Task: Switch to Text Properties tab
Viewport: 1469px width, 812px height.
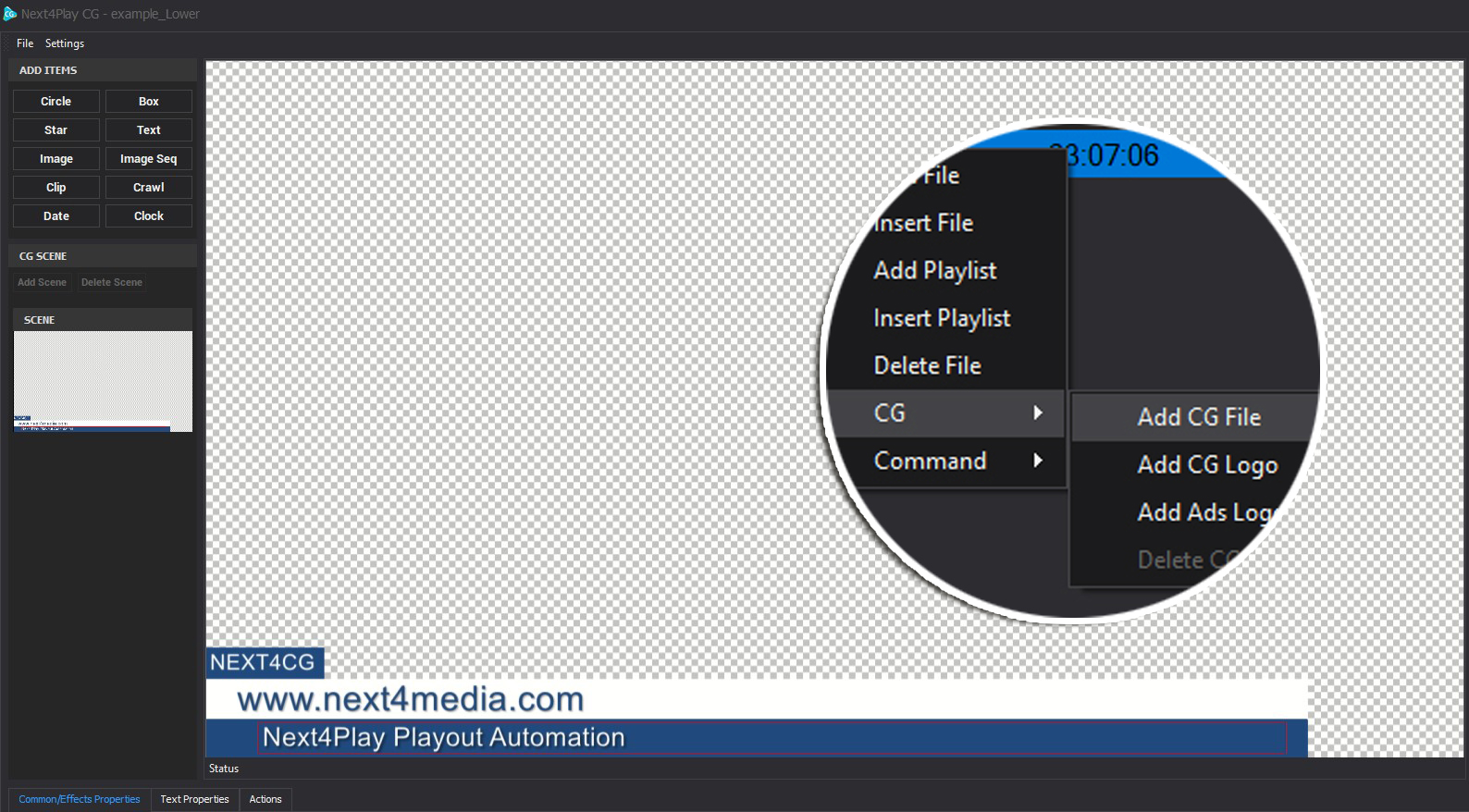Action: 194,799
